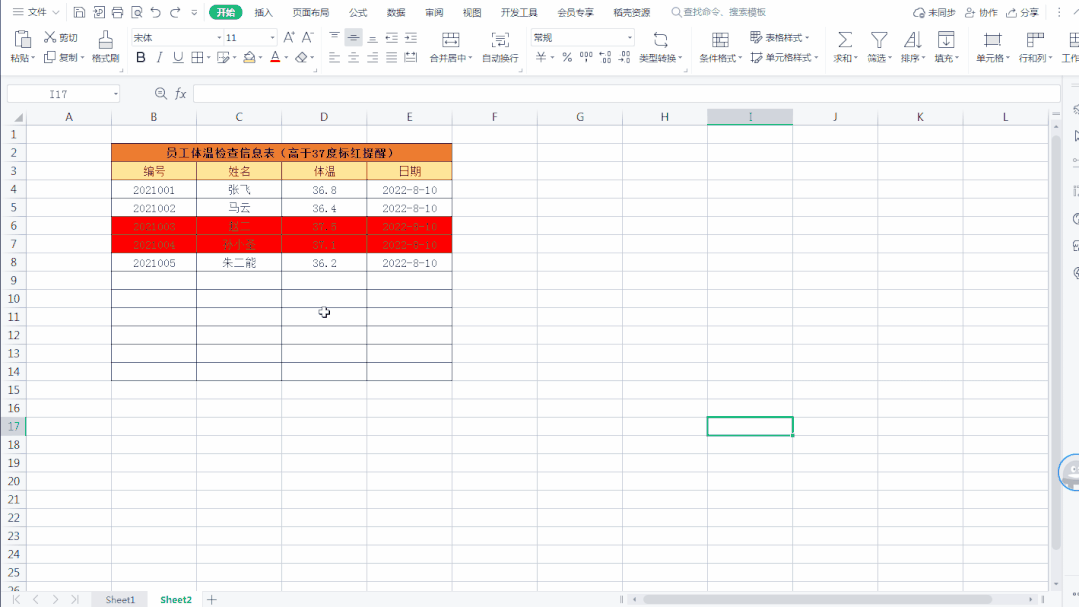This screenshot has height=607, width=1079.
Task: Open the File (文件) menu
Action: 36,12
